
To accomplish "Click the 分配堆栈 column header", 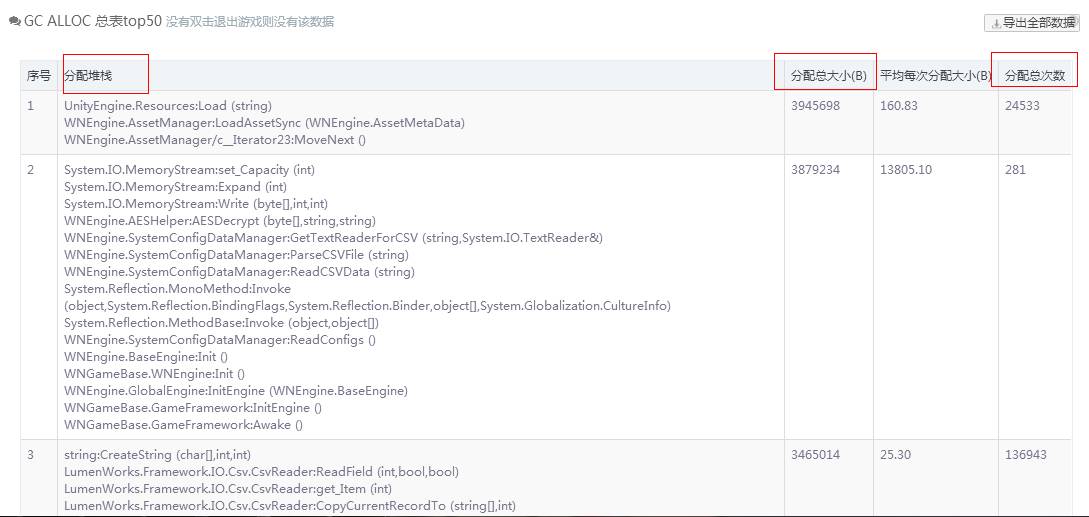I will pyautogui.click(x=88, y=76).
